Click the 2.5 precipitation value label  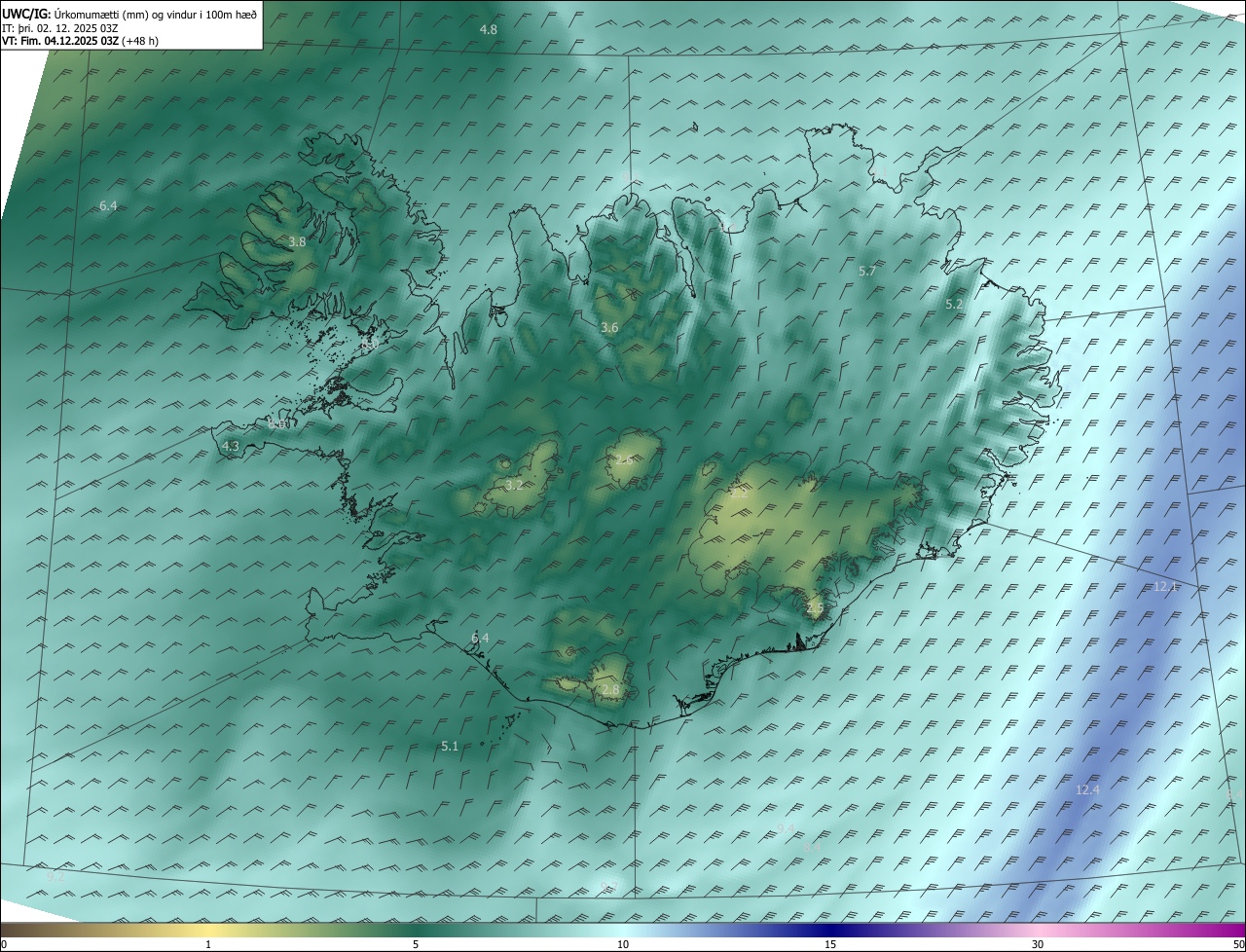815,608
